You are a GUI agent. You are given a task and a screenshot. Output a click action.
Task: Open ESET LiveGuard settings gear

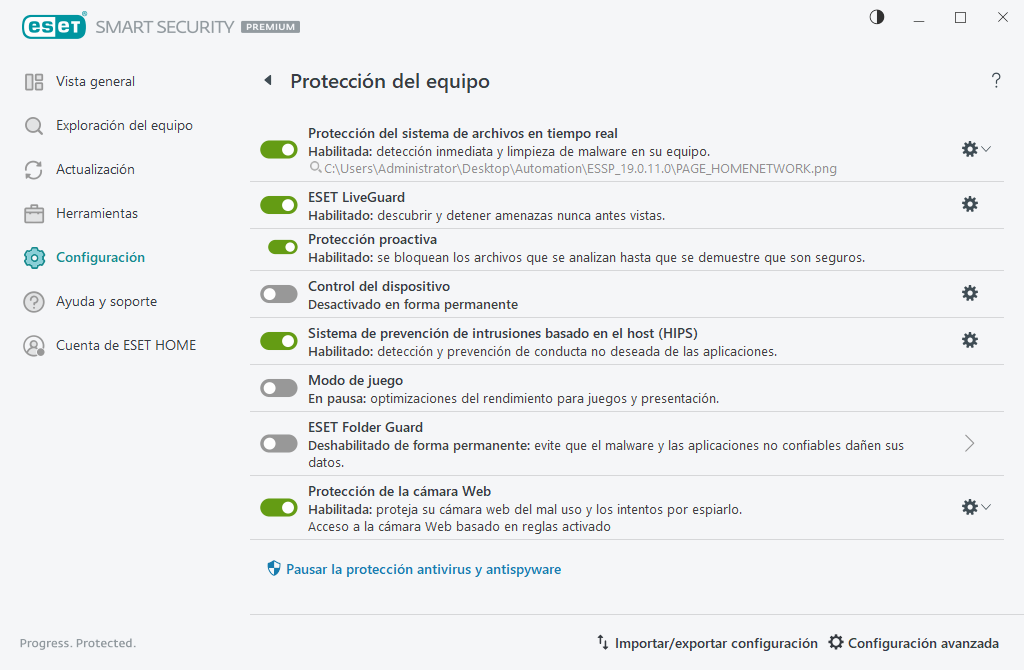click(969, 204)
